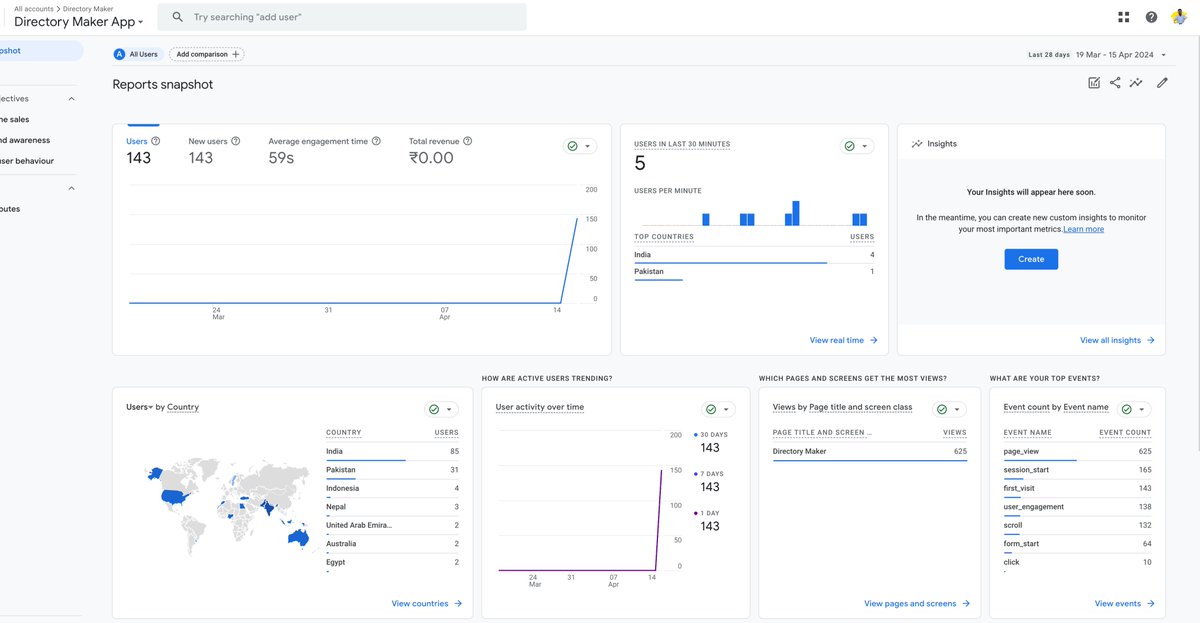The image size is (1200, 623).
Task: Open the sales item in sidebar
Action: point(15,119)
